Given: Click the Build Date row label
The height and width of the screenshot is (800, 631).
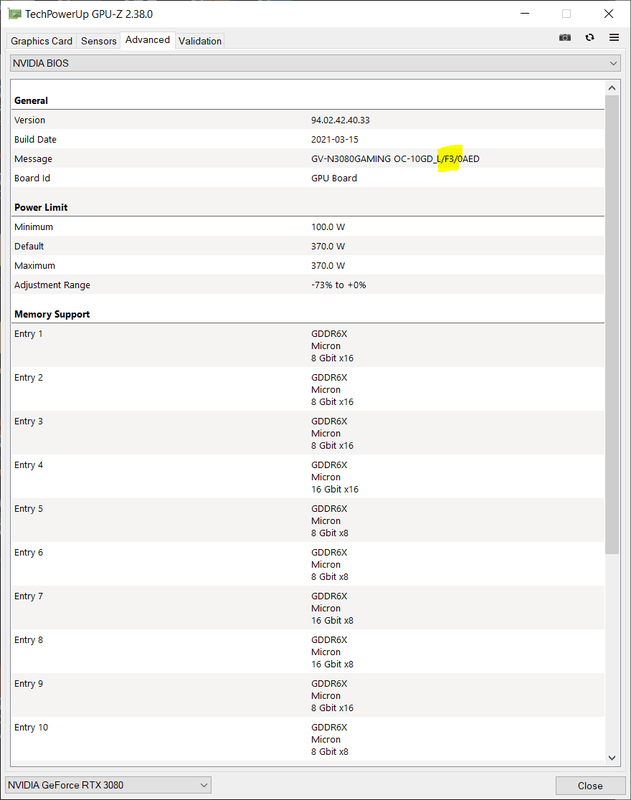Looking at the screenshot, I should [x=35, y=139].
